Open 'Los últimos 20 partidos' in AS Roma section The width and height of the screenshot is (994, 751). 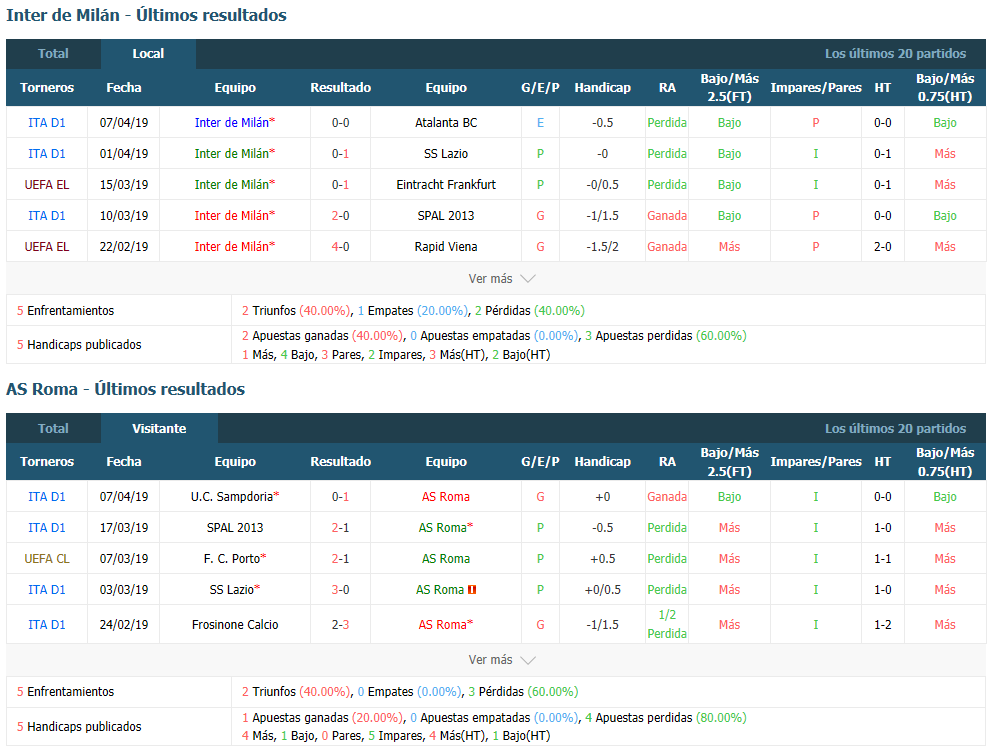pyautogui.click(x=895, y=428)
